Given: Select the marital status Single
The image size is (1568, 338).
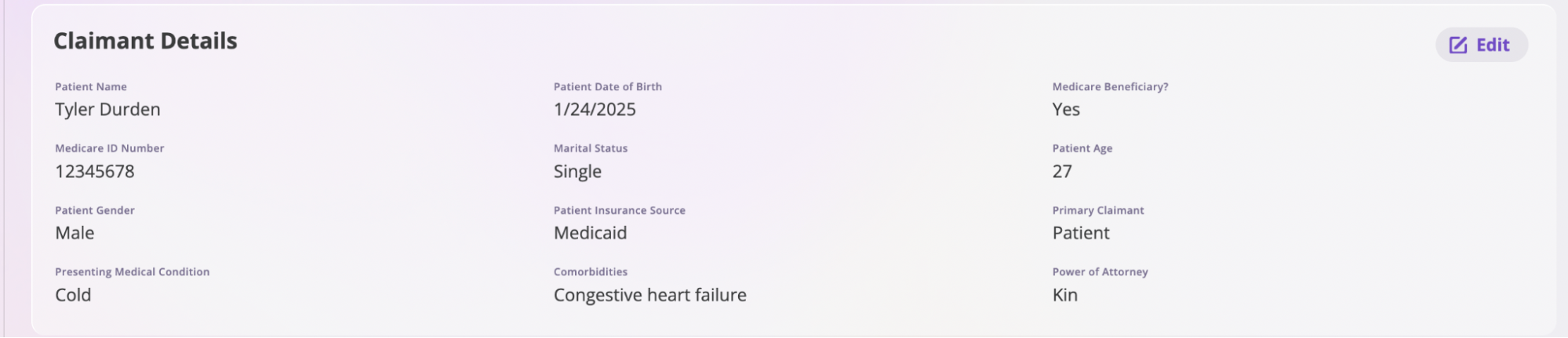Looking at the screenshot, I should coord(577,172).
